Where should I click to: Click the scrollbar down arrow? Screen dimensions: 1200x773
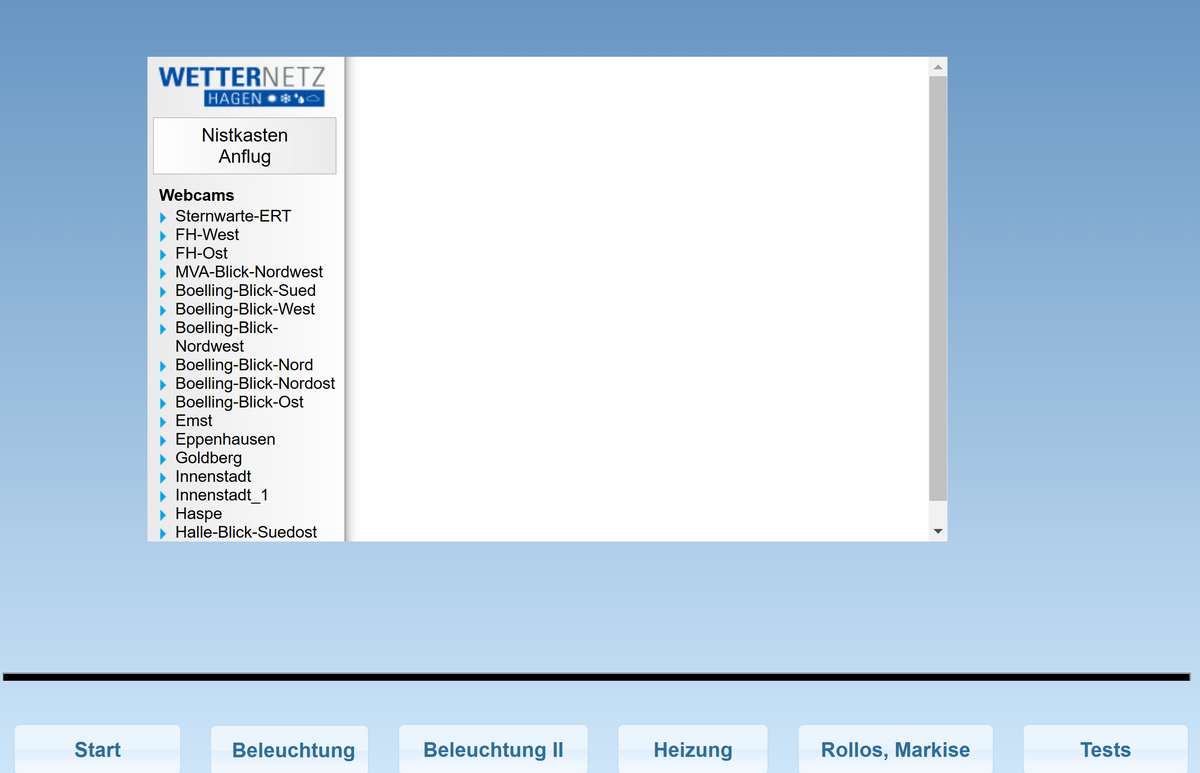pyautogui.click(x=938, y=532)
